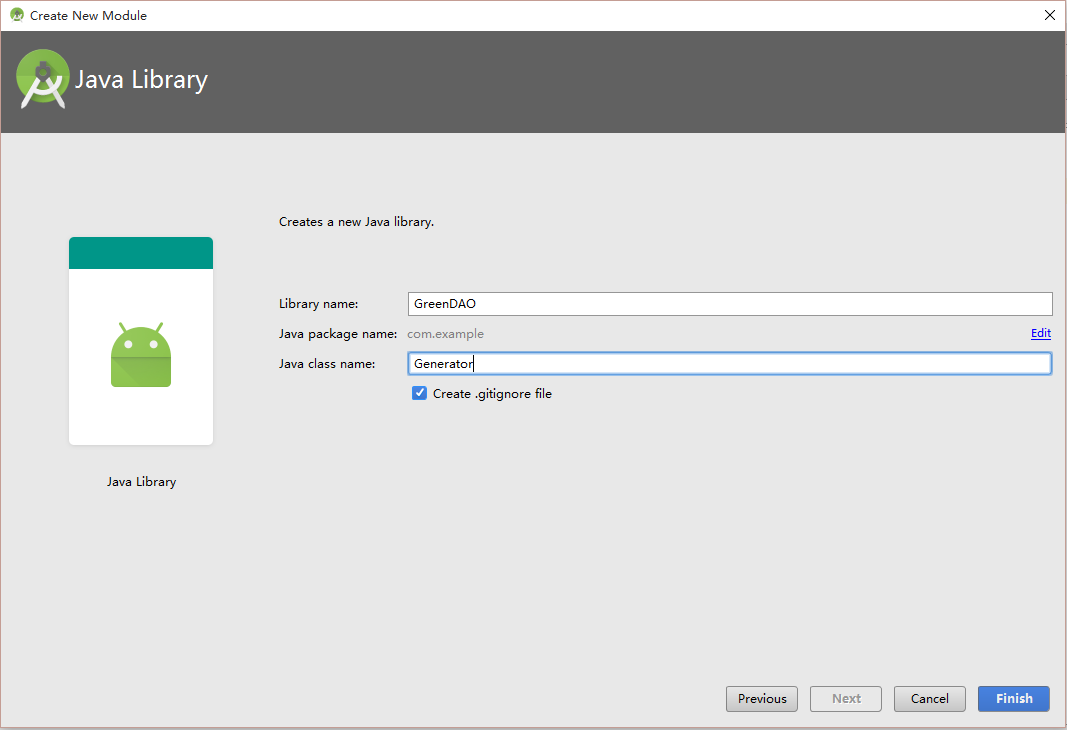1067x730 pixels.
Task: Click the 'Create .gitignore file' label text
Action: [492, 394]
